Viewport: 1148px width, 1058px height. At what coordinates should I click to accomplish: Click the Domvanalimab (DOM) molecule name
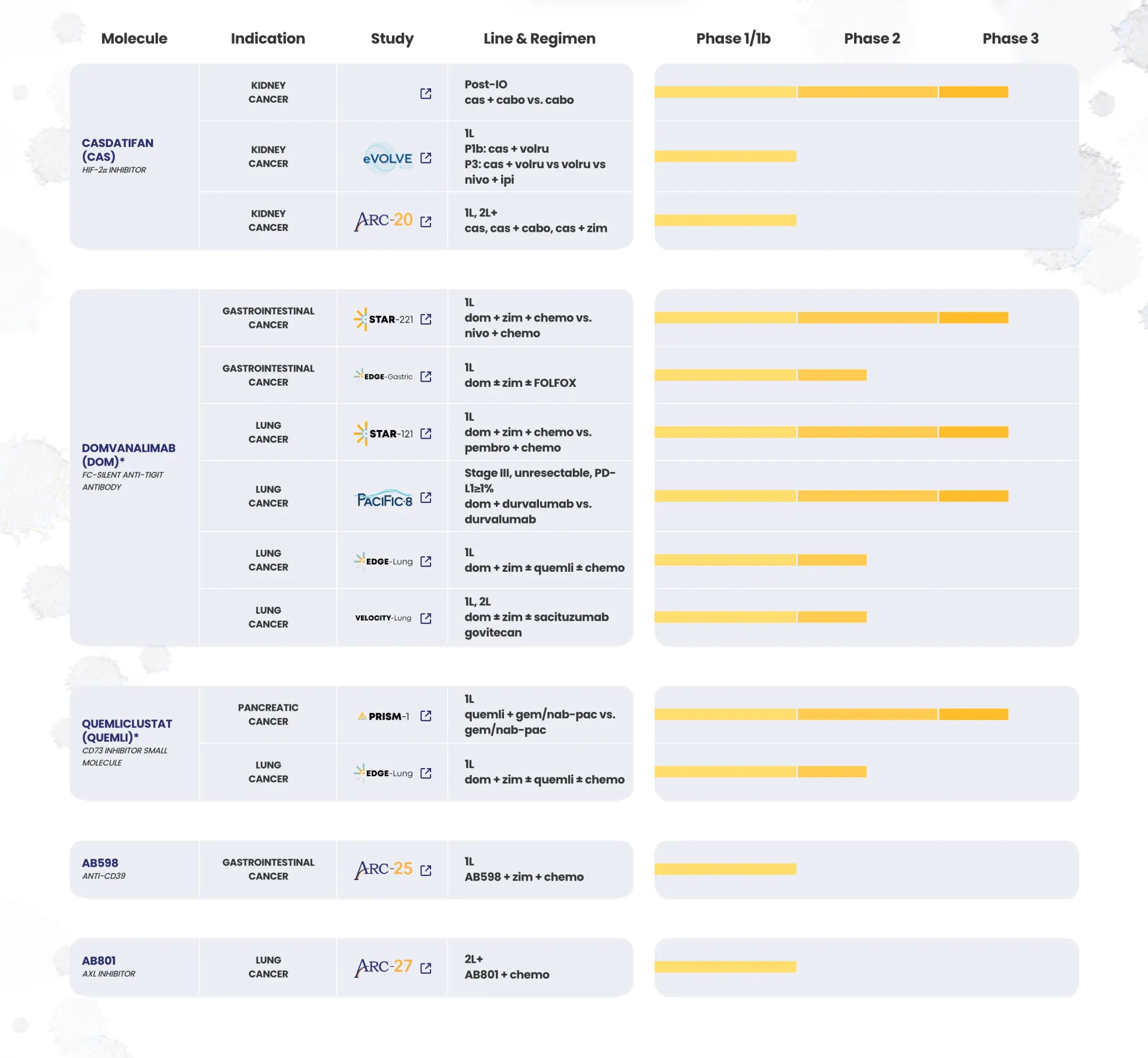[128, 455]
